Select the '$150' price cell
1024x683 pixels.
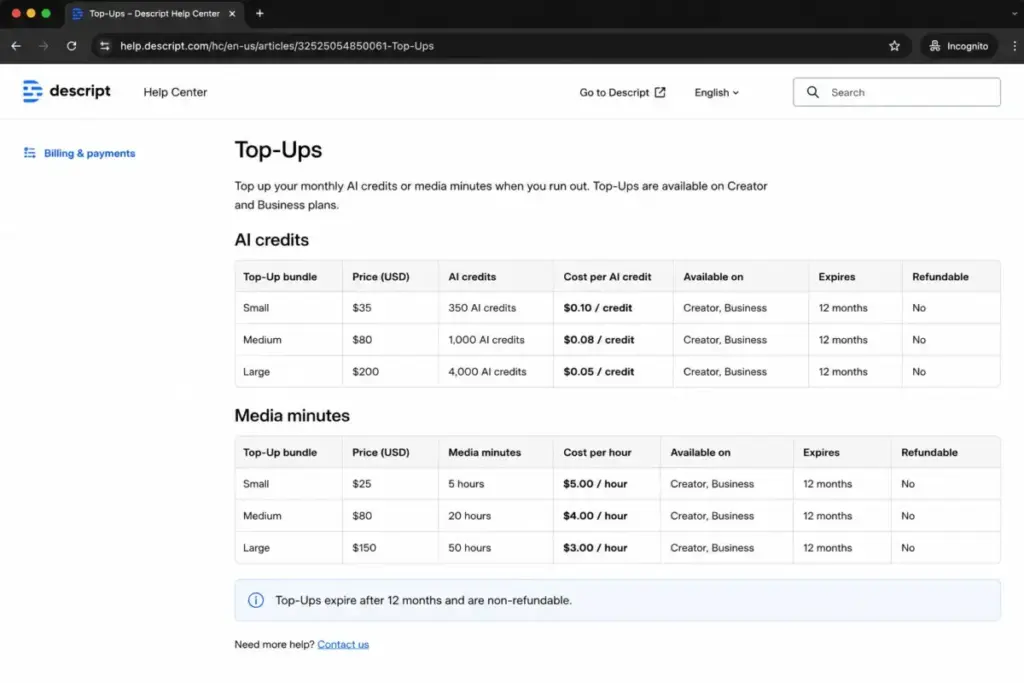coord(390,548)
